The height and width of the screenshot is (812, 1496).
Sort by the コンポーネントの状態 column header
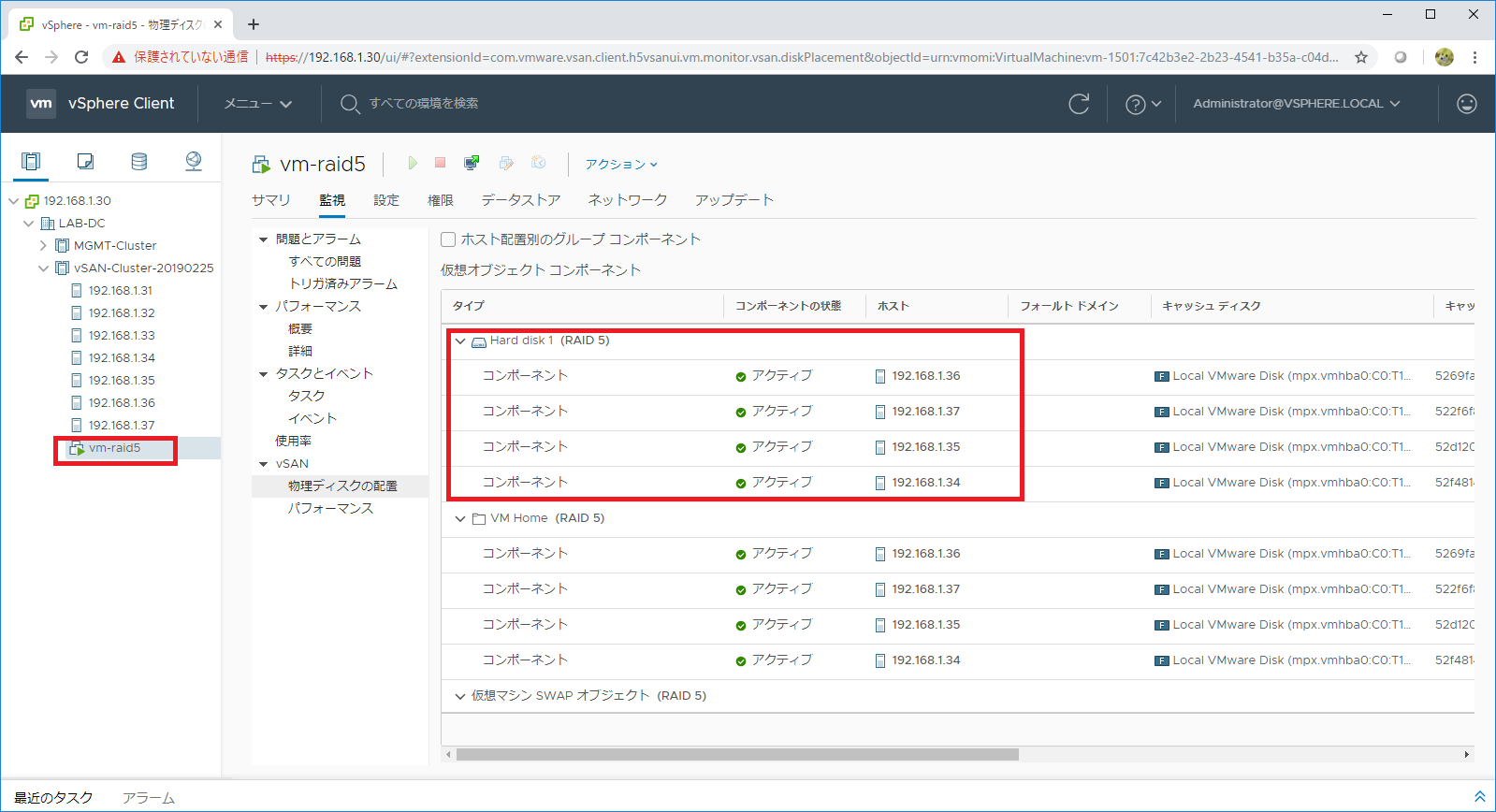788,306
